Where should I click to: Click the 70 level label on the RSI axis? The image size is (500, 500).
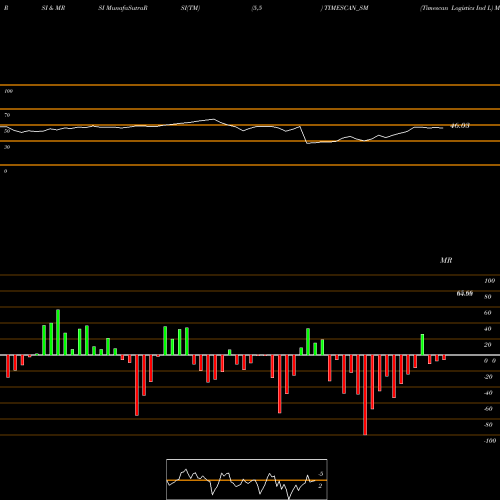[x=7, y=115]
